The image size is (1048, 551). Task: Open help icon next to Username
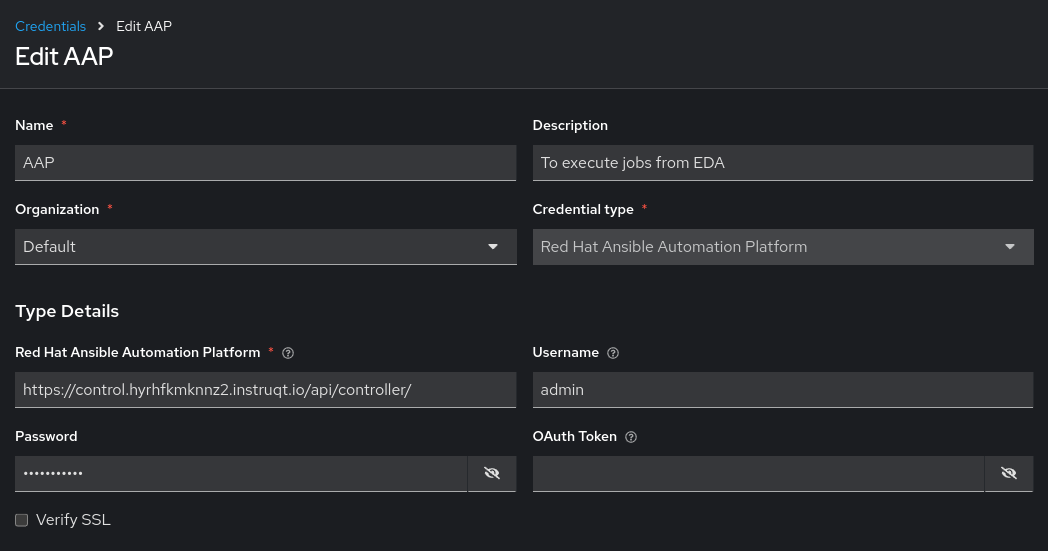pos(613,353)
